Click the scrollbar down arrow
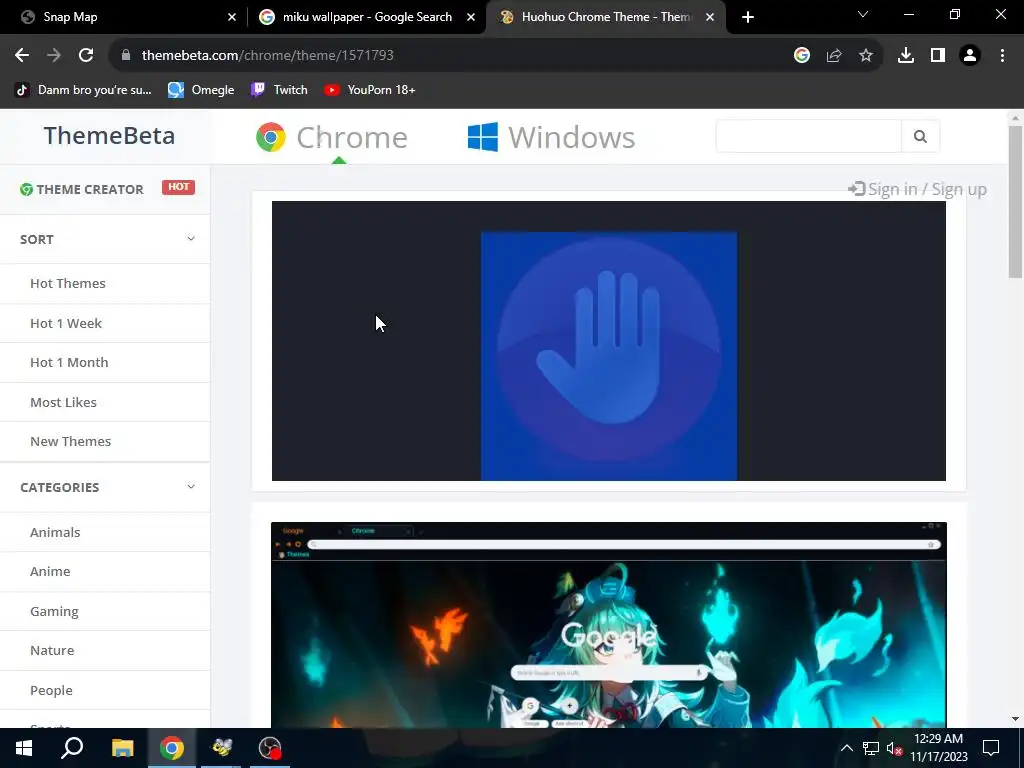This screenshot has width=1024, height=768. (1015, 719)
